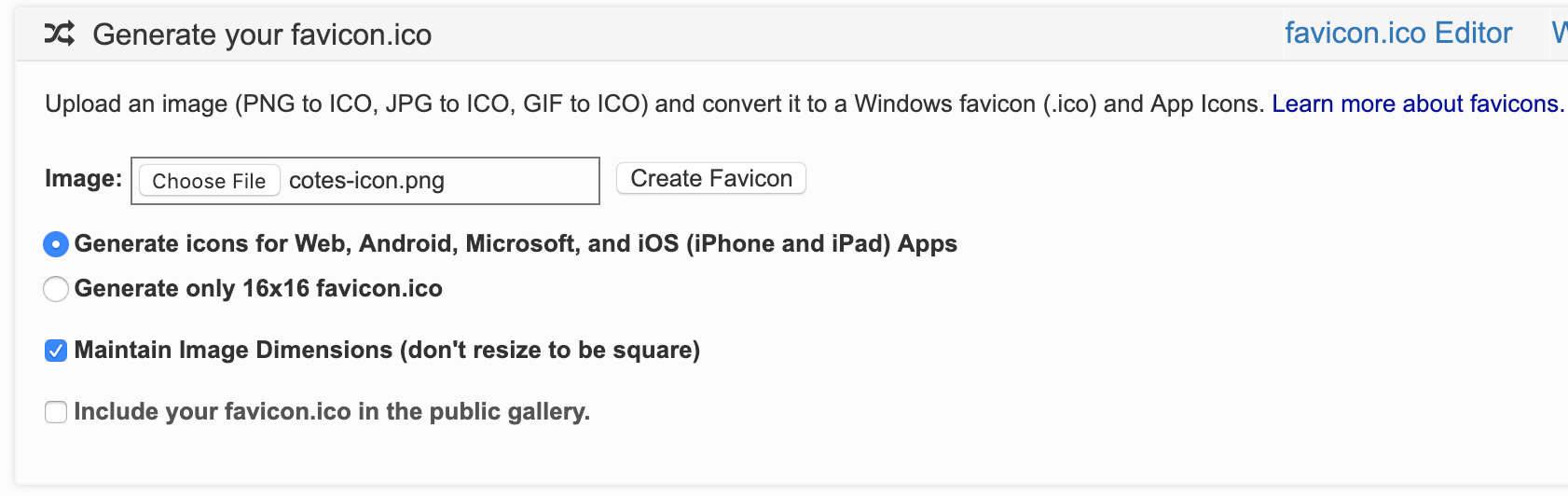The image size is (1568, 496).
Task: Open the favicon.ico Editor link
Action: (x=1397, y=34)
